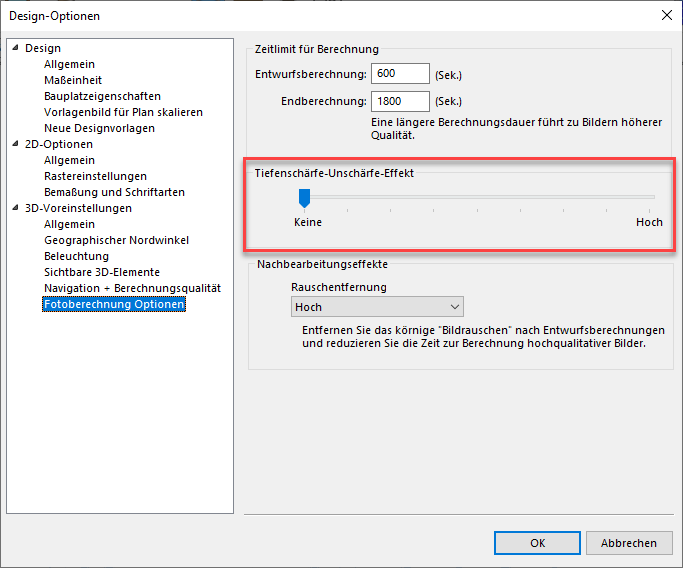Click the Endberechnung input field
Screen dimensions: 683x568
tap(399, 101)
